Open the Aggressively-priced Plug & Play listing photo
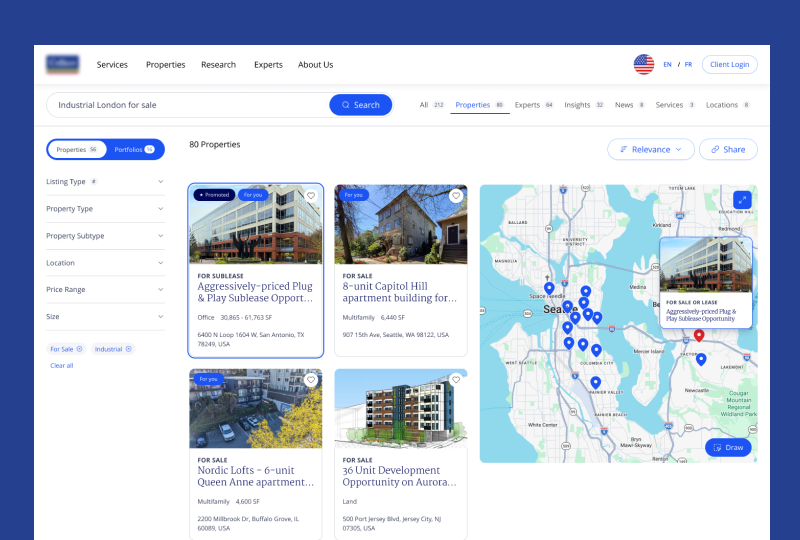 coord(256,224)
